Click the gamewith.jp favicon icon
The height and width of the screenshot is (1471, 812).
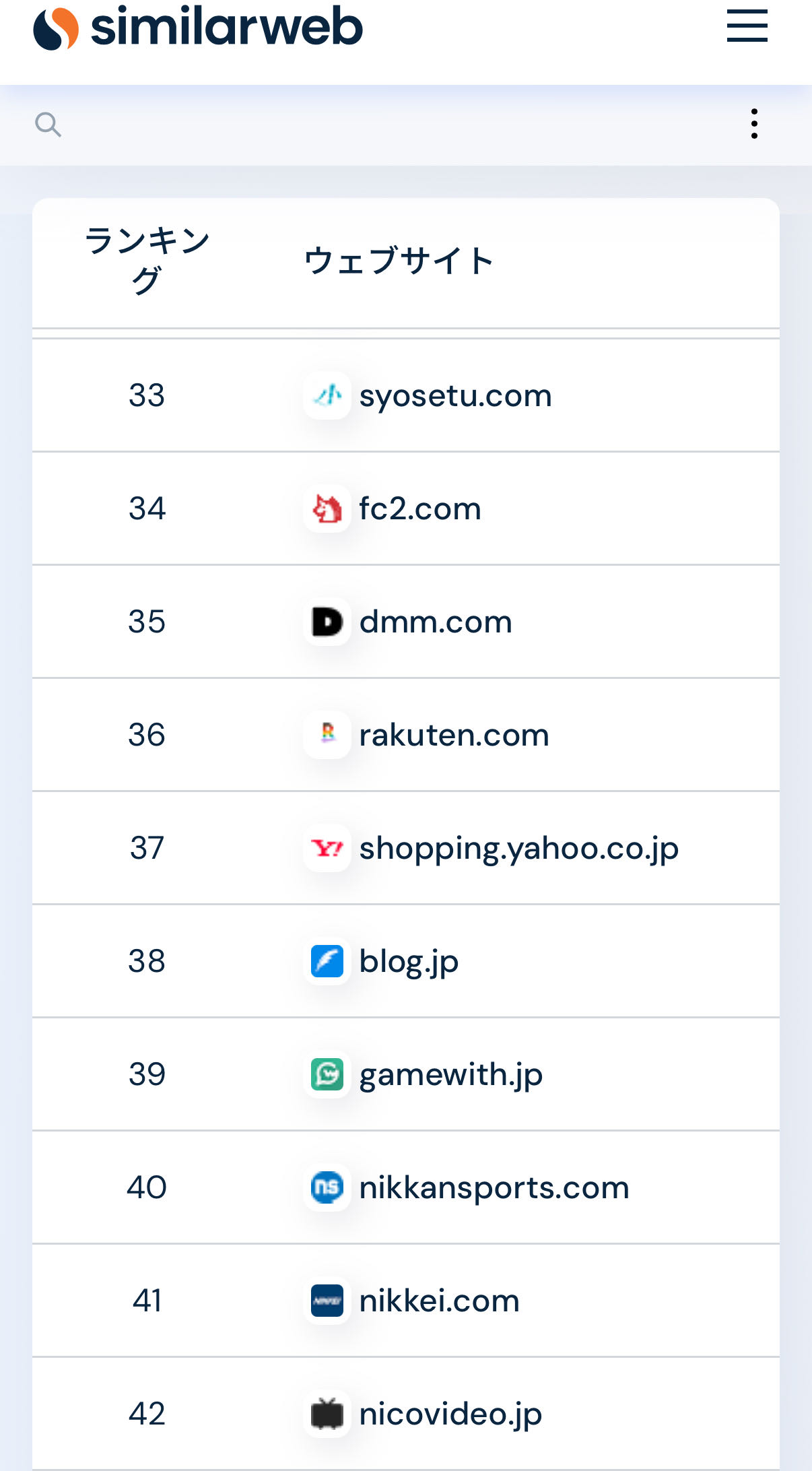point(327,1074)
